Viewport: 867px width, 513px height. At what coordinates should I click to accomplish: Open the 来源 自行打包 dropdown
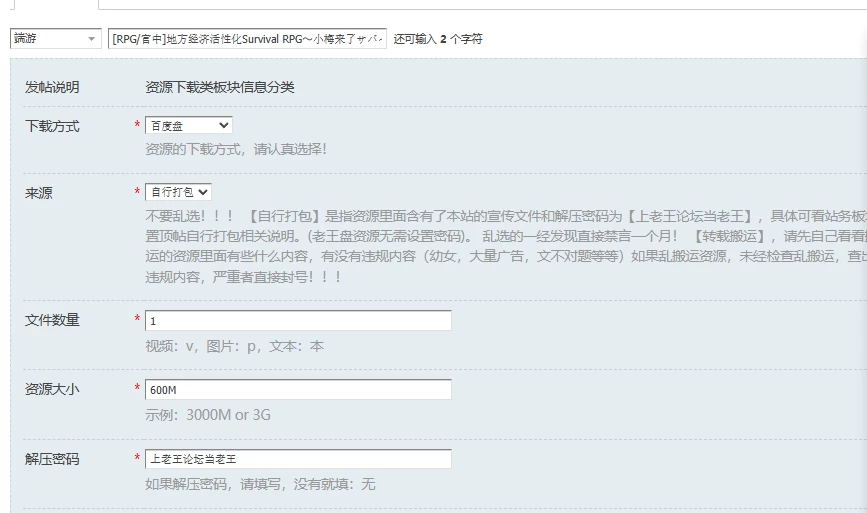pyautogui.click(x=178, y=192)
